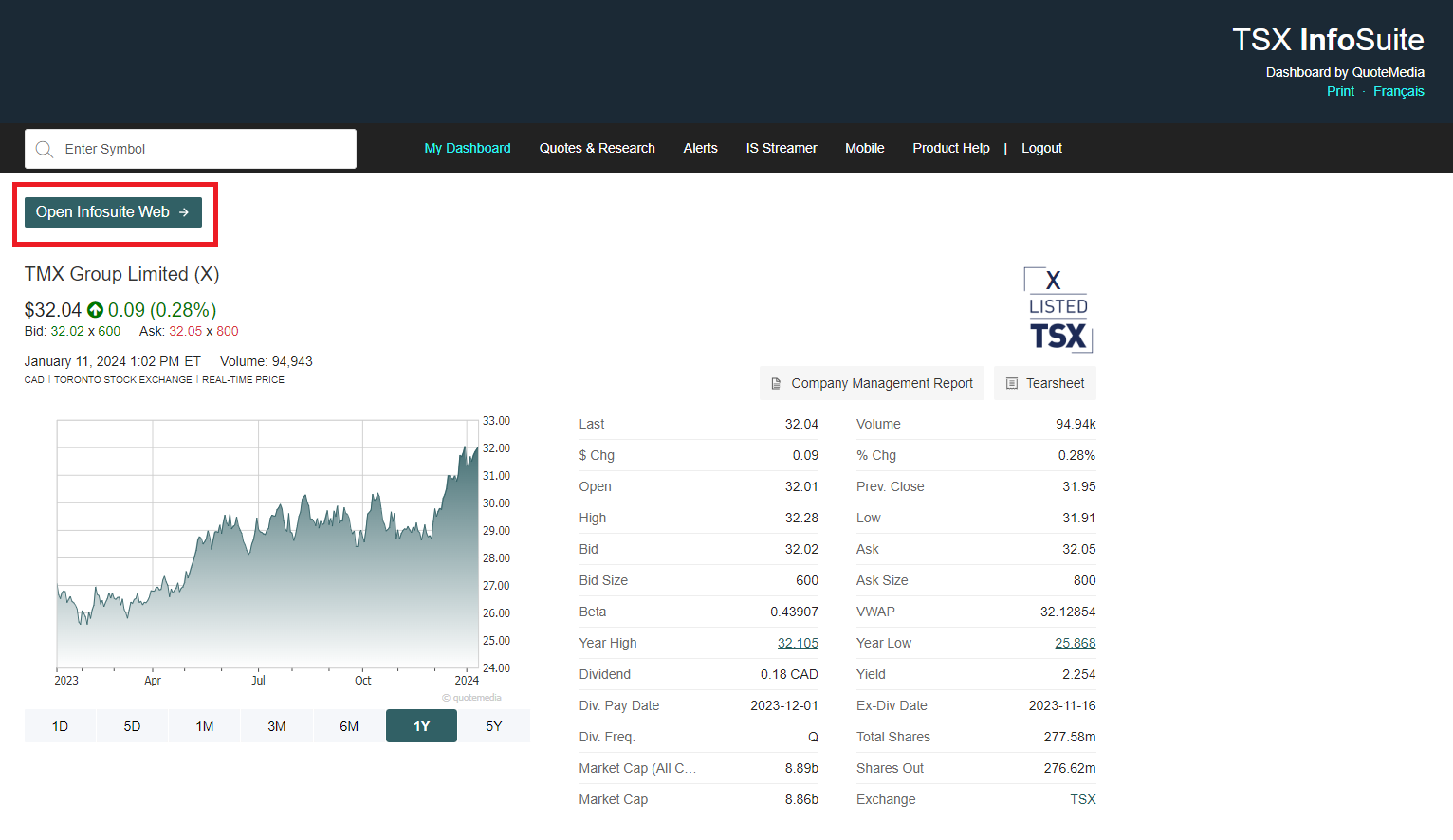This screenshot has height=840, width=1453.
Task: Click the Beta value 0.43907
Action: [x=795, y=612]
